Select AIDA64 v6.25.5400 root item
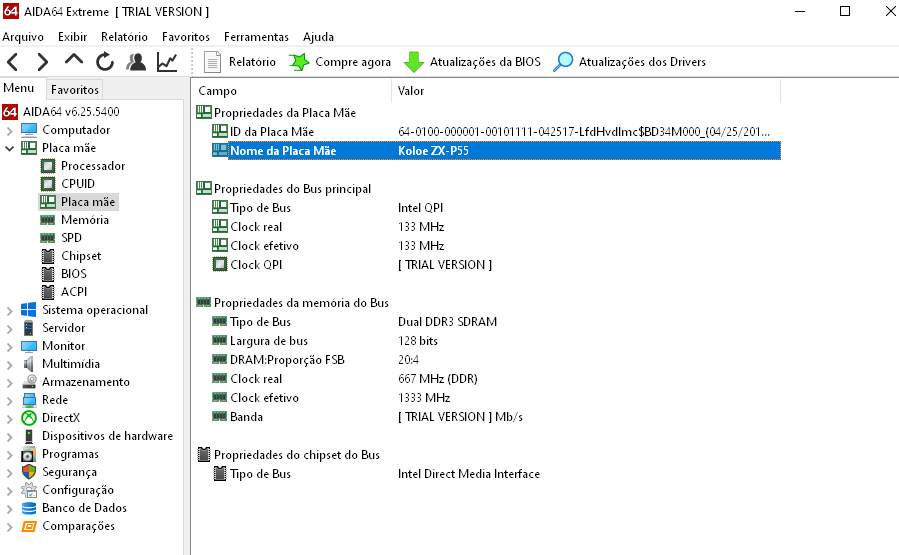Image resolution: width=899 pixels, height=555 pixels. (x=61, y=112)
